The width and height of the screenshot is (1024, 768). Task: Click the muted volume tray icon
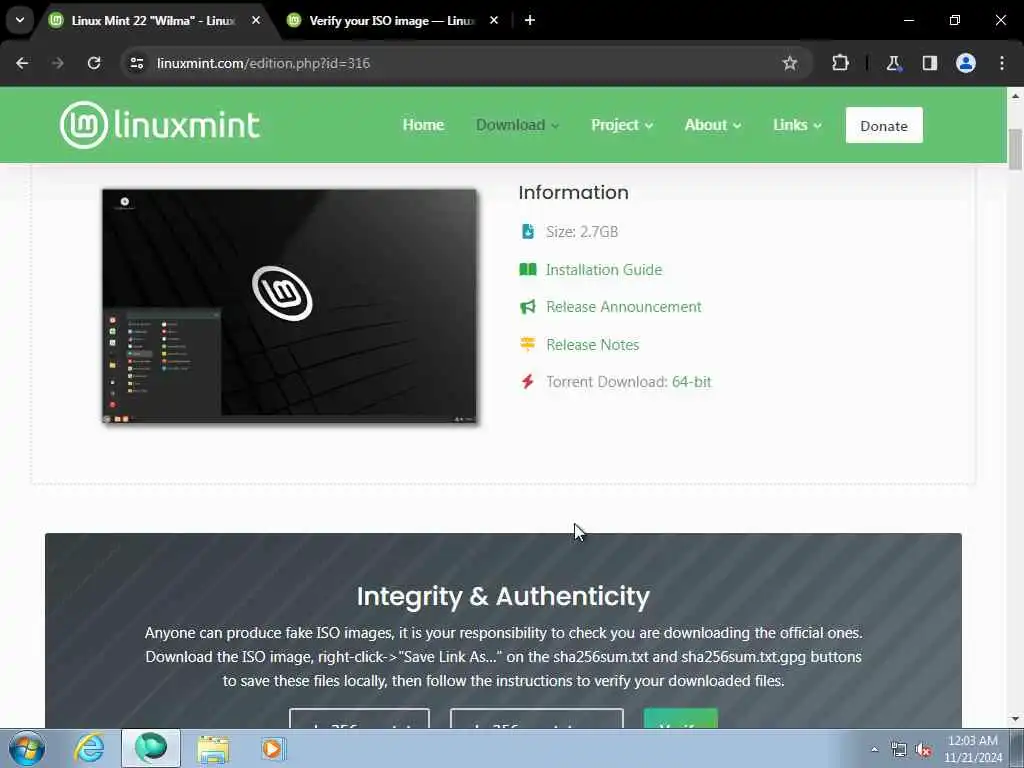click(x=923, y=750)
